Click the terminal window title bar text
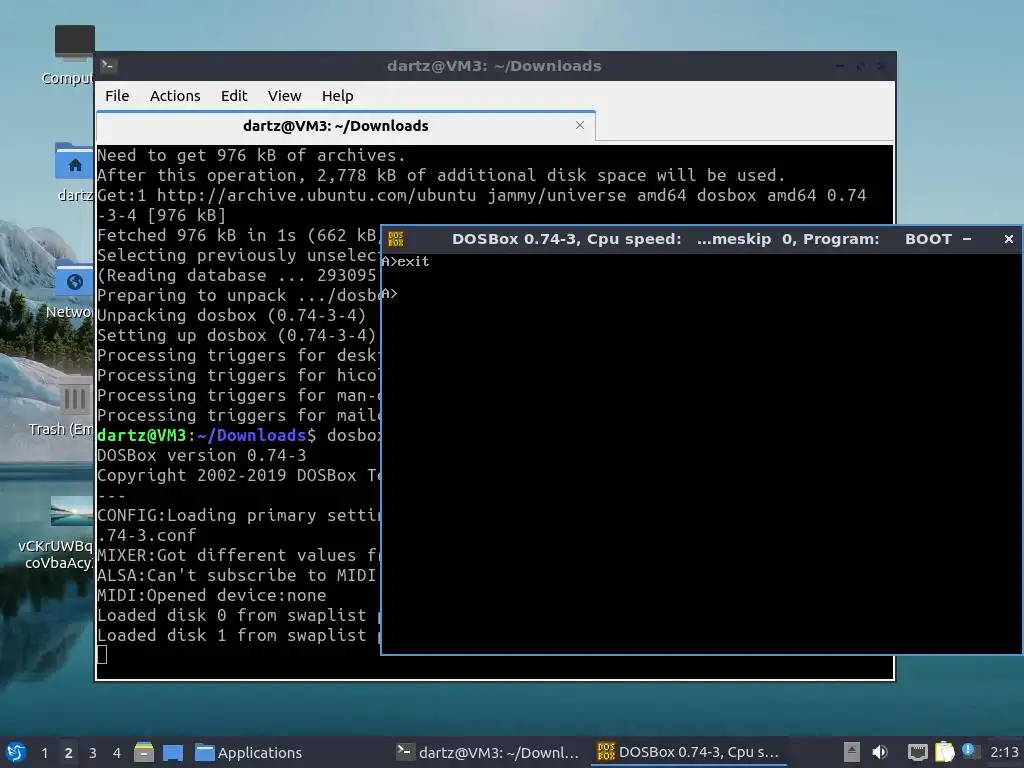This screenshot has width=1024, height=768. (494, 66)
